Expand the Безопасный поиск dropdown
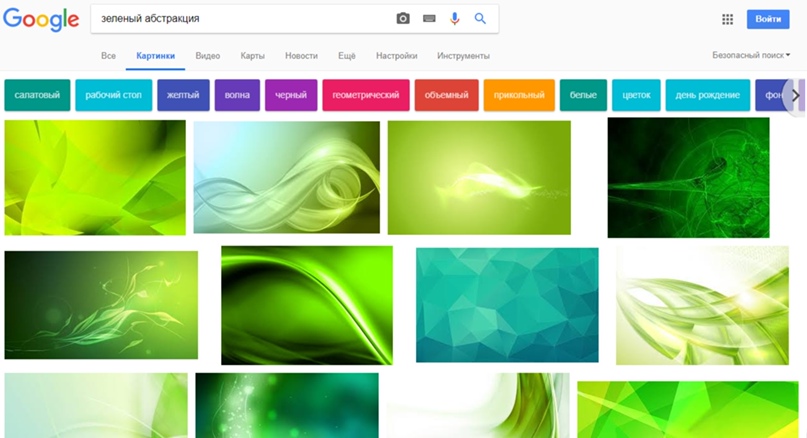 click(x=751, y=55)
